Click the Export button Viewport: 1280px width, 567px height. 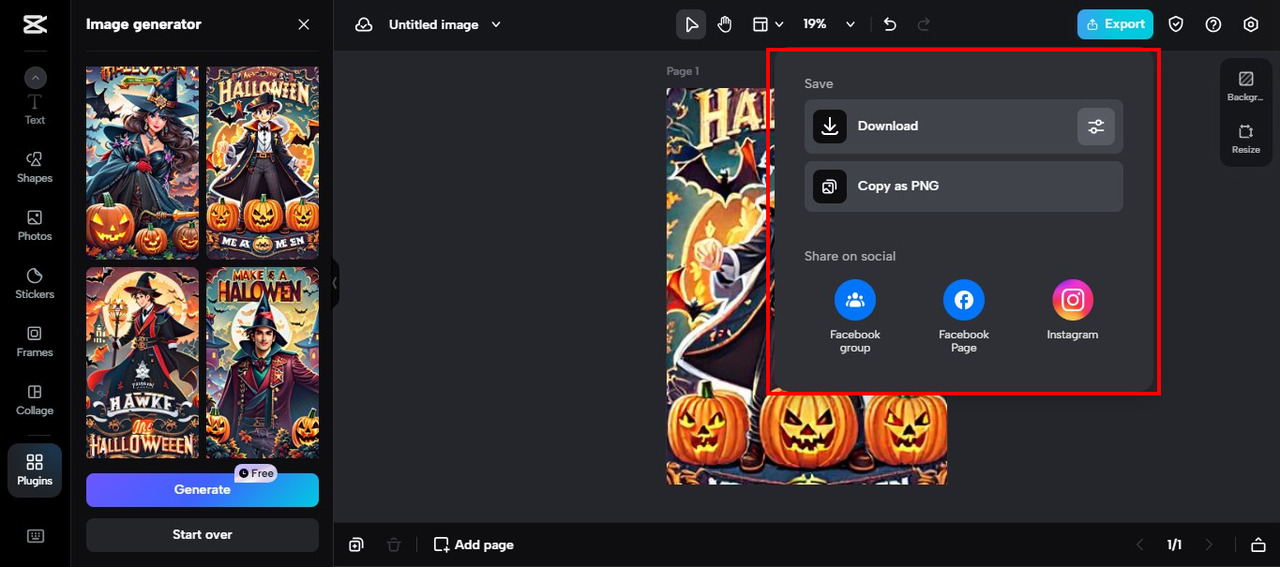[1115, 24]
